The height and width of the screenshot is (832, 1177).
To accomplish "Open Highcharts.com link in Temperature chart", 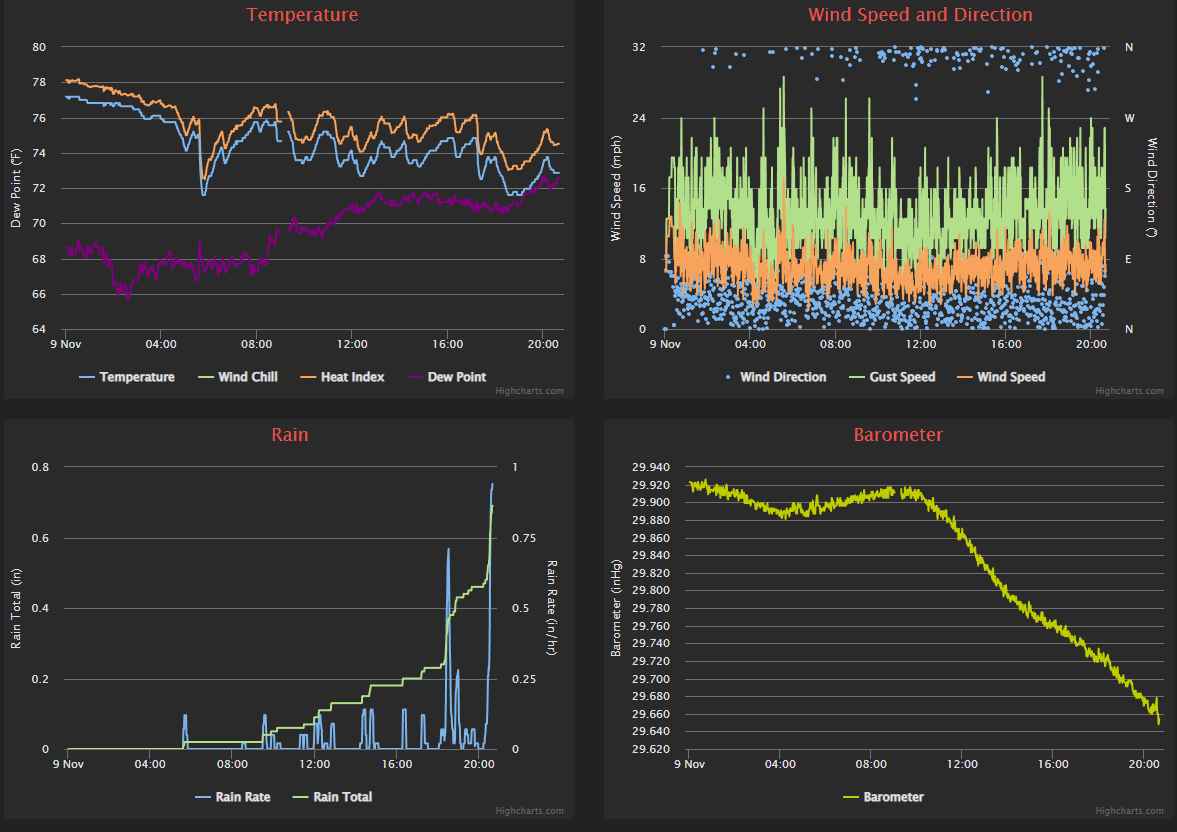I will (x=529, y=390).
